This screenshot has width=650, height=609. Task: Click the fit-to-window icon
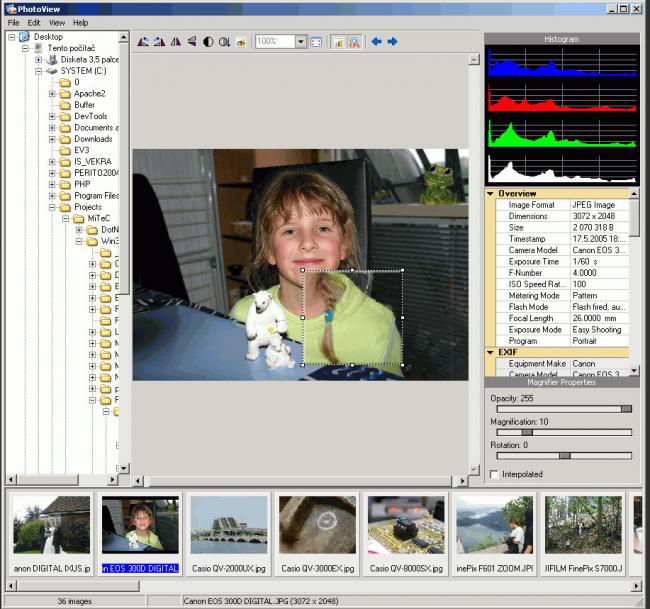(x=316, y=42)
